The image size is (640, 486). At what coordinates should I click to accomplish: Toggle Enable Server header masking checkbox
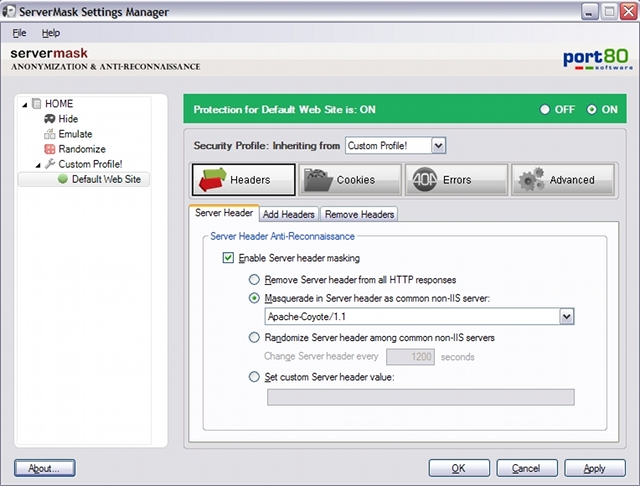228,258
